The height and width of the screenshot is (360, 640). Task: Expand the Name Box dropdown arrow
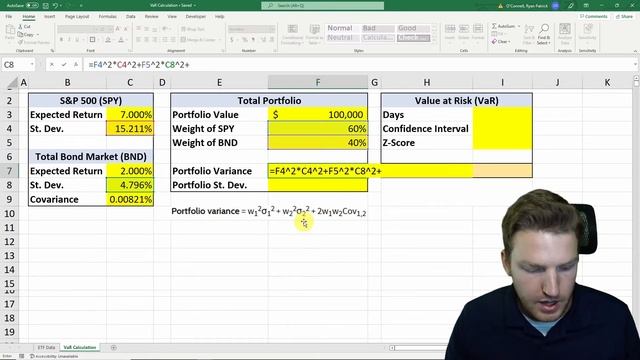point(31,64)
